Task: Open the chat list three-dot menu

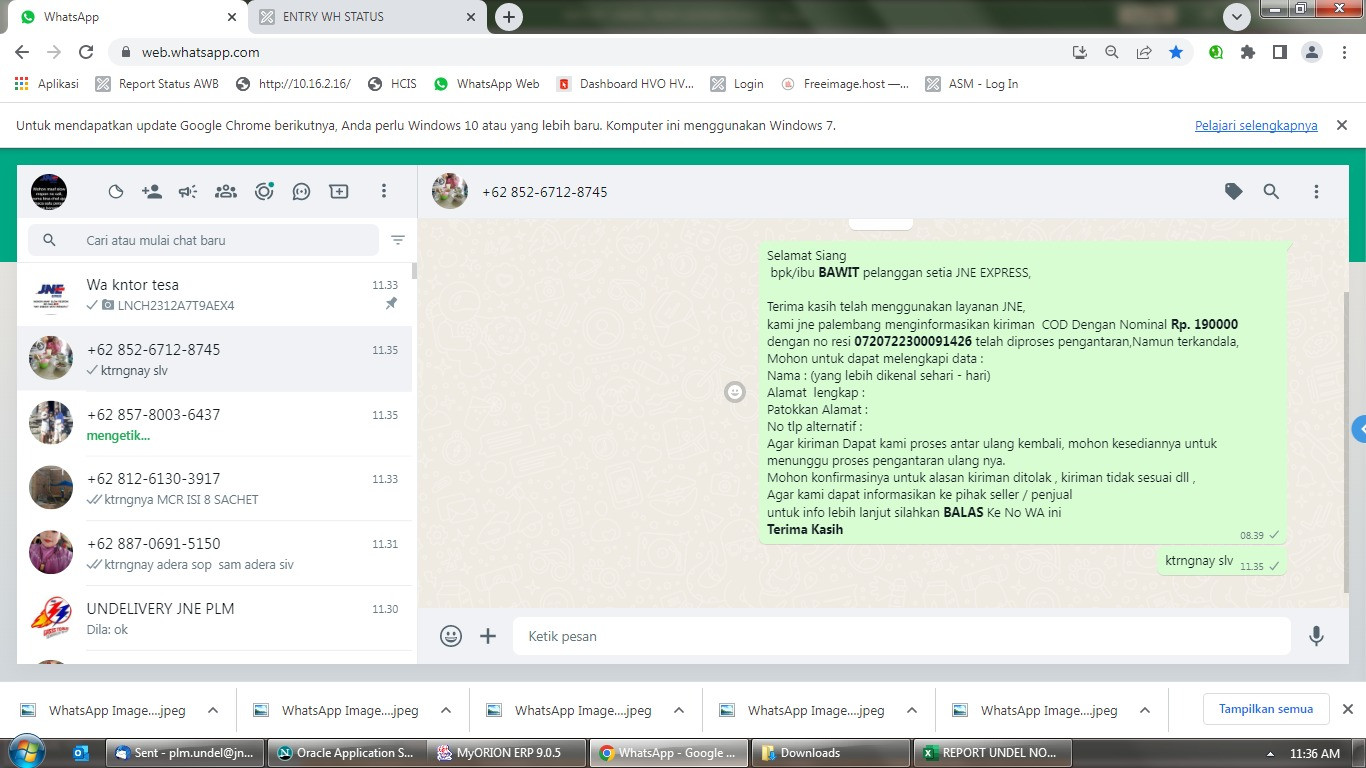Action: click(x=384, y=191)
